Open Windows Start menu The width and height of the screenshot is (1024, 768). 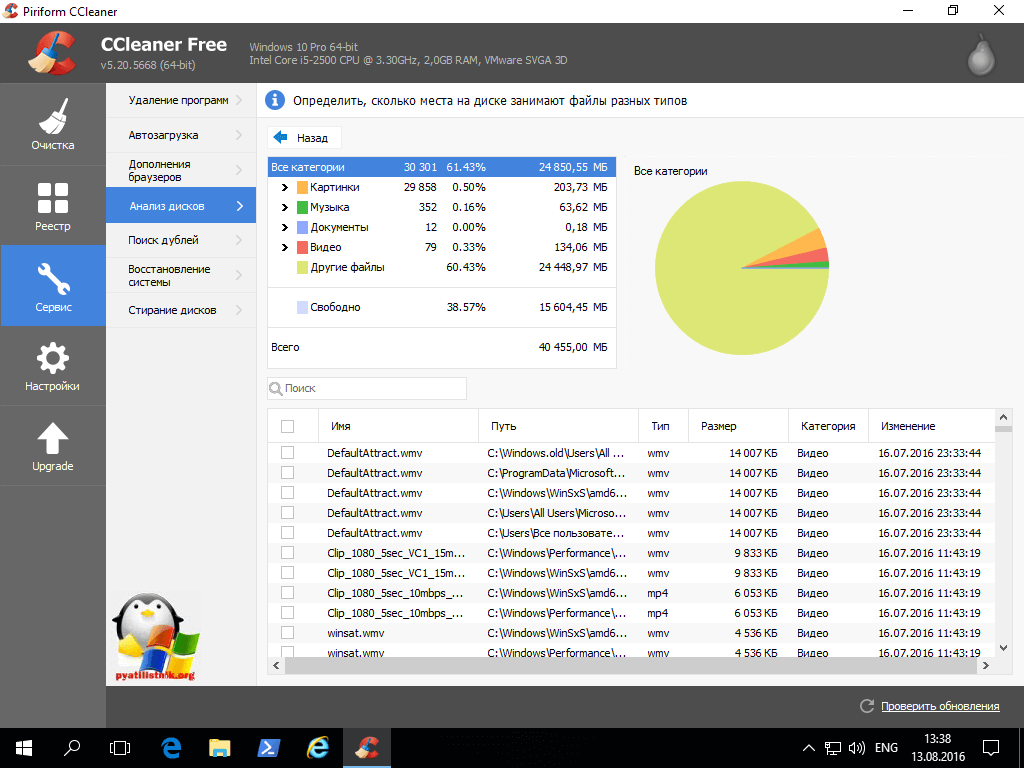(x=24, y=748)
